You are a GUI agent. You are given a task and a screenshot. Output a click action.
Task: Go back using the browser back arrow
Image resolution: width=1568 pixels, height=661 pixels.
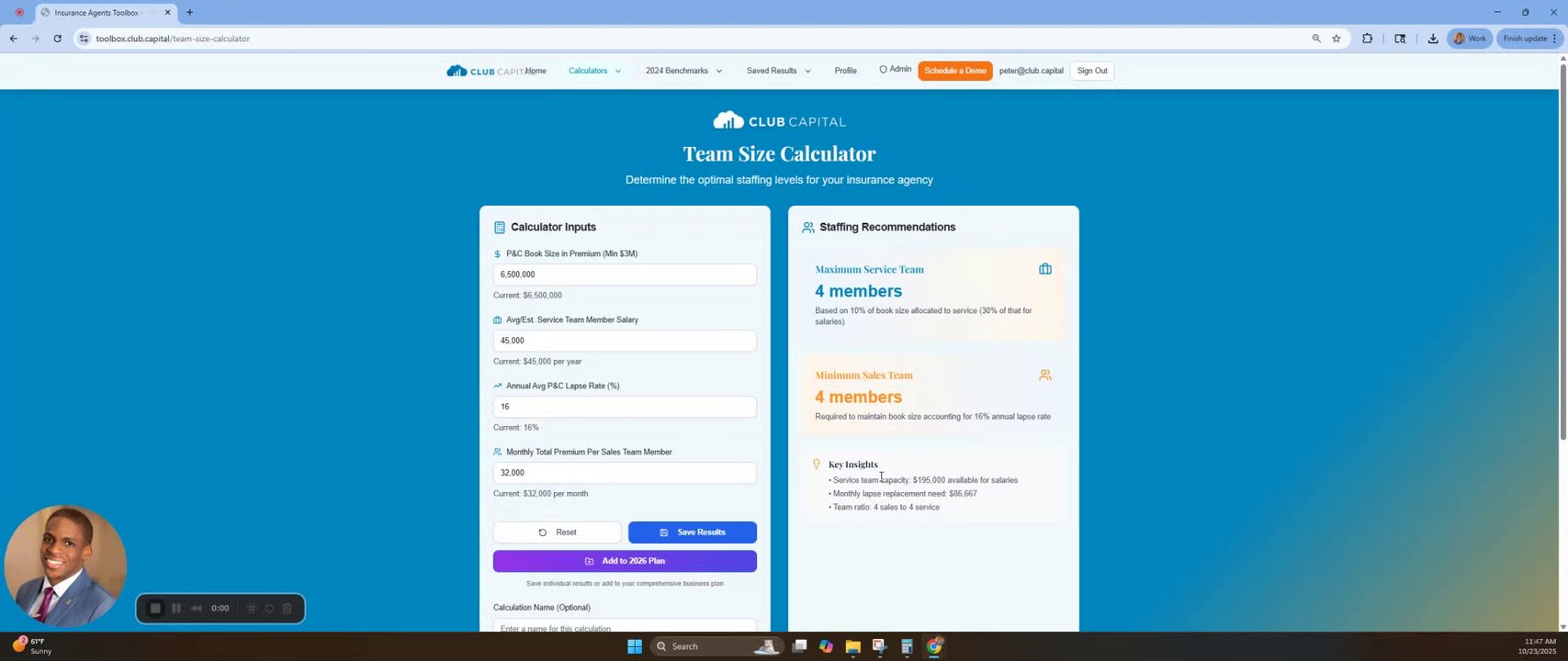tap(13, 39)
